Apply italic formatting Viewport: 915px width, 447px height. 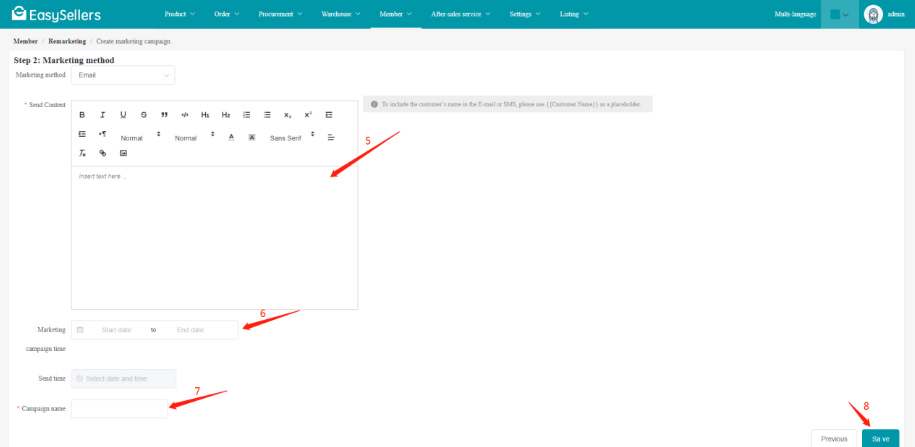point(103,115)
